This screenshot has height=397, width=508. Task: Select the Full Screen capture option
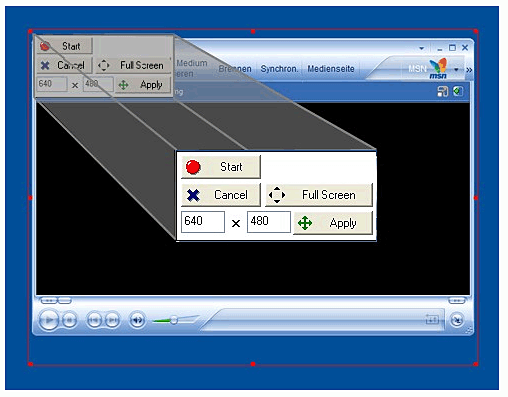click(319, 195)
